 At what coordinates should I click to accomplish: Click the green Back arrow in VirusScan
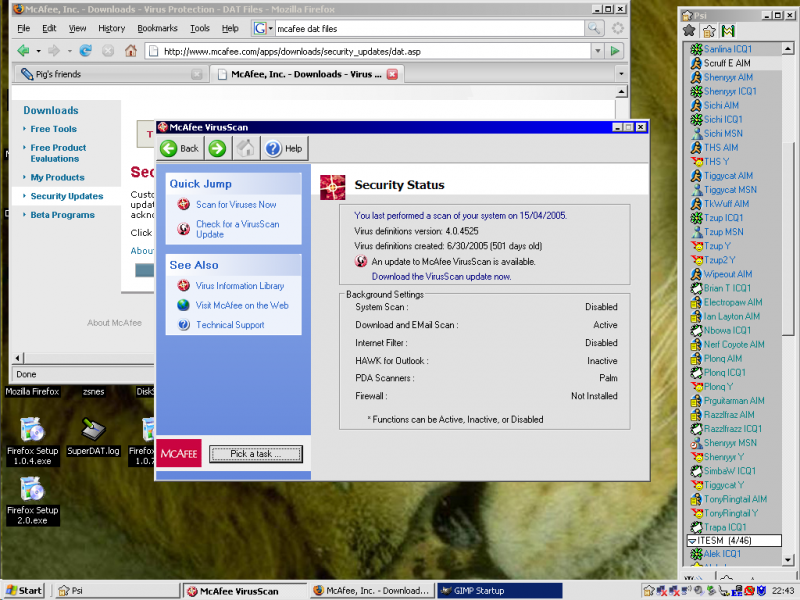169,149
